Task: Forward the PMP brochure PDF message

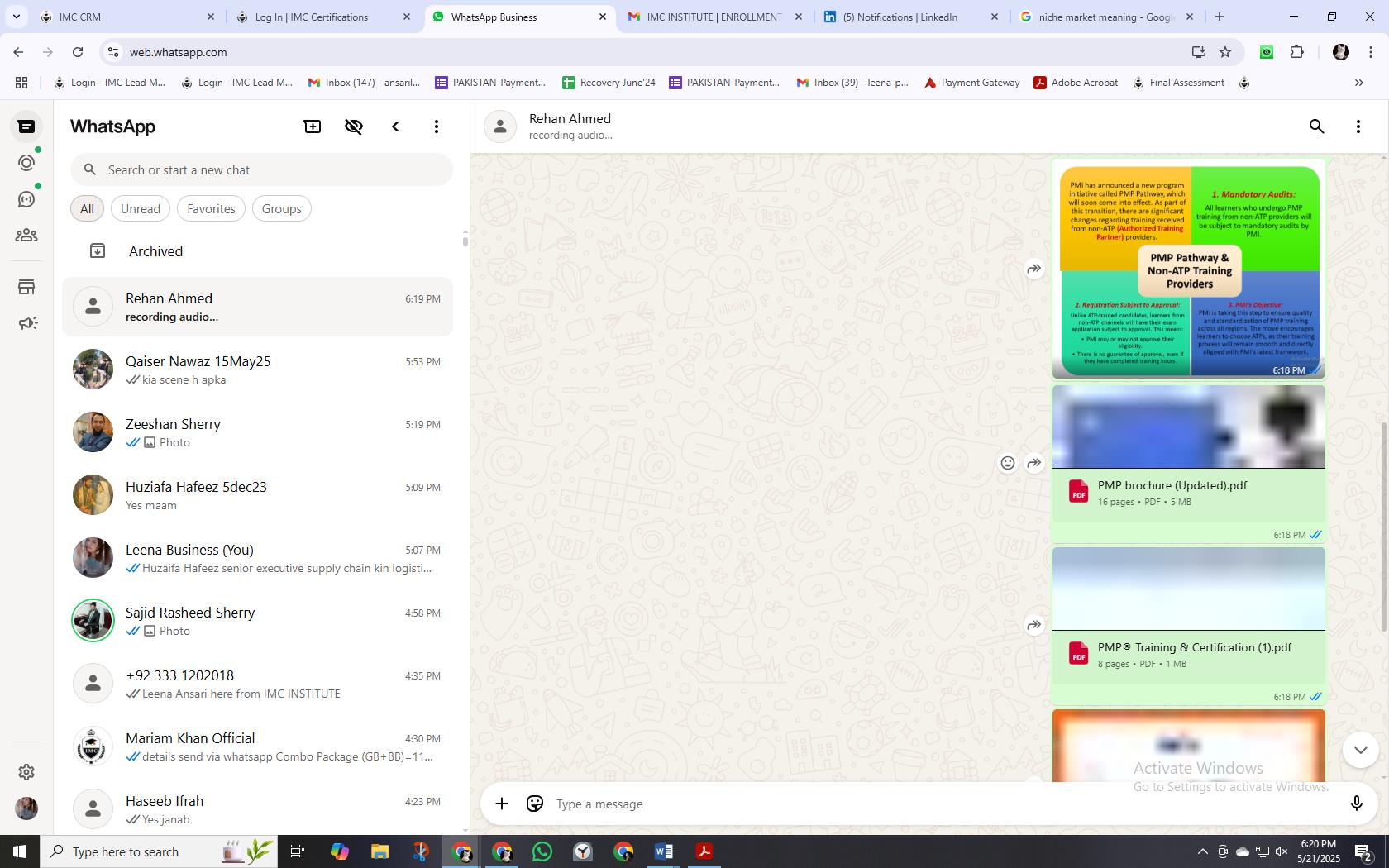Action: pyautogui.click(x=1033, y=463)
